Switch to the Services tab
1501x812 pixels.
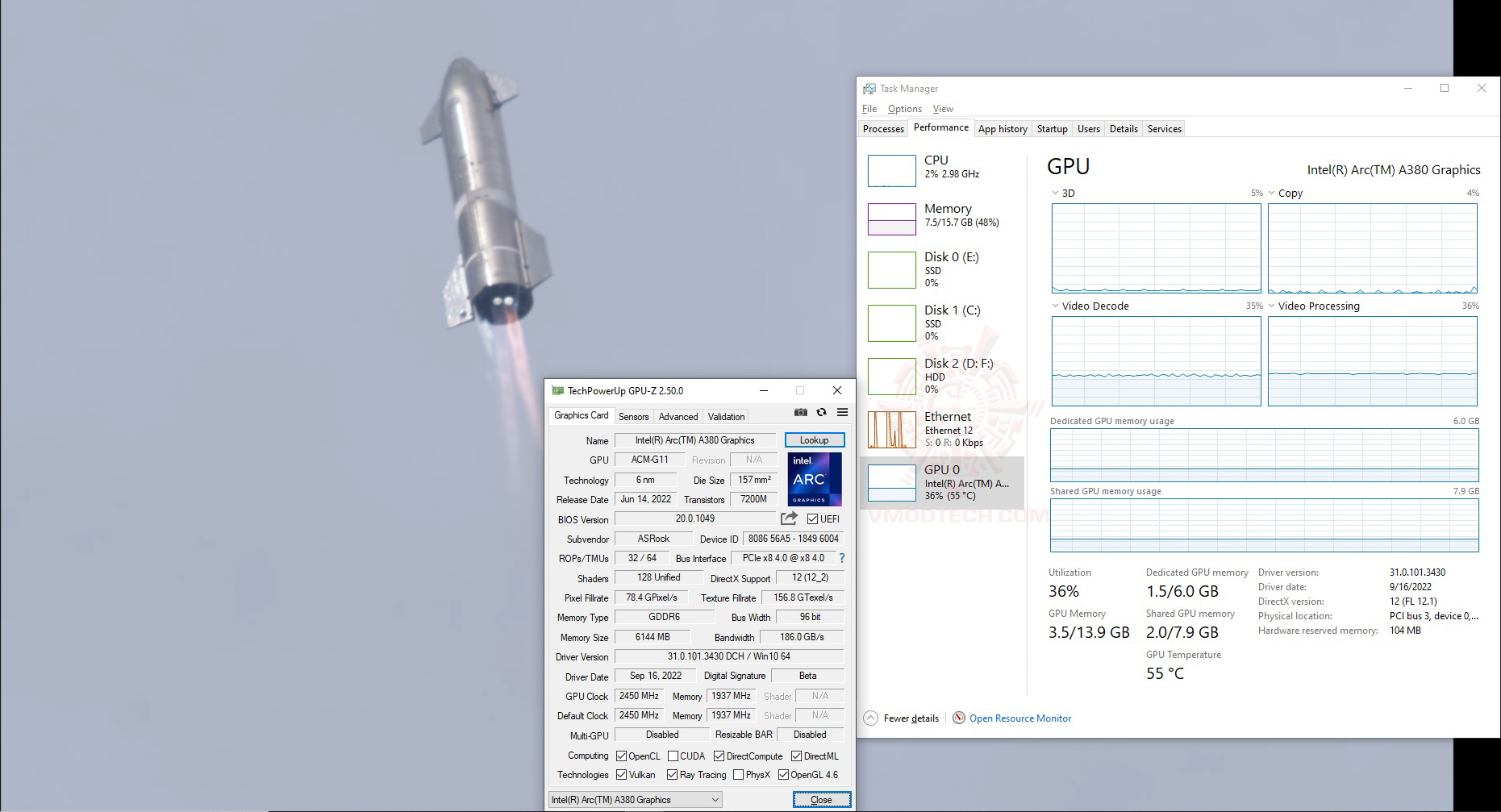pyautogui.click(x=1165, y=129)
